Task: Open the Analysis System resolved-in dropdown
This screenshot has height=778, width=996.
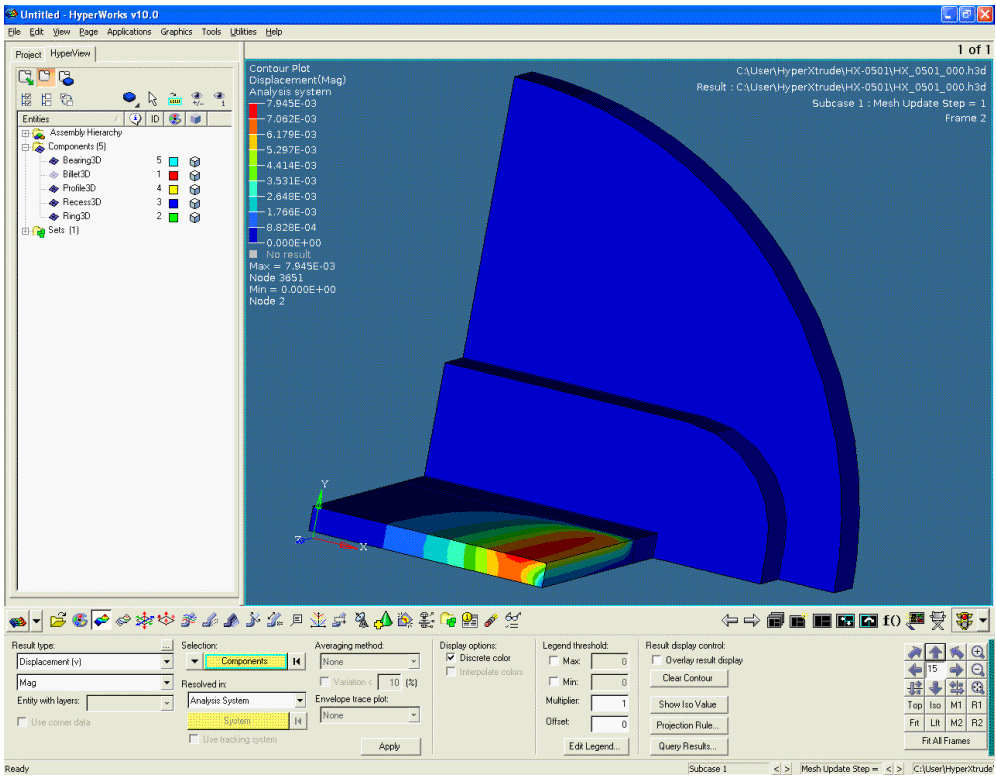Action: pyautogui.click(x=300, y=701)
